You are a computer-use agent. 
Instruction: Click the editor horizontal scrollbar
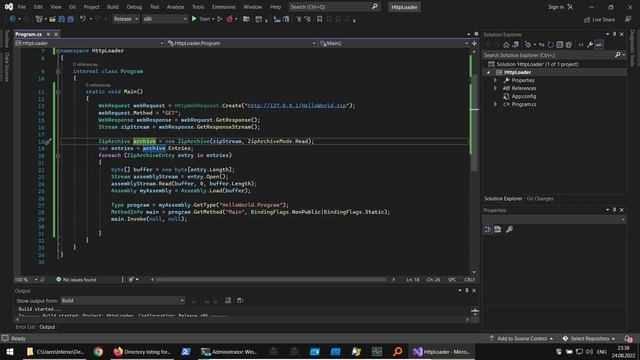[270, 280]
